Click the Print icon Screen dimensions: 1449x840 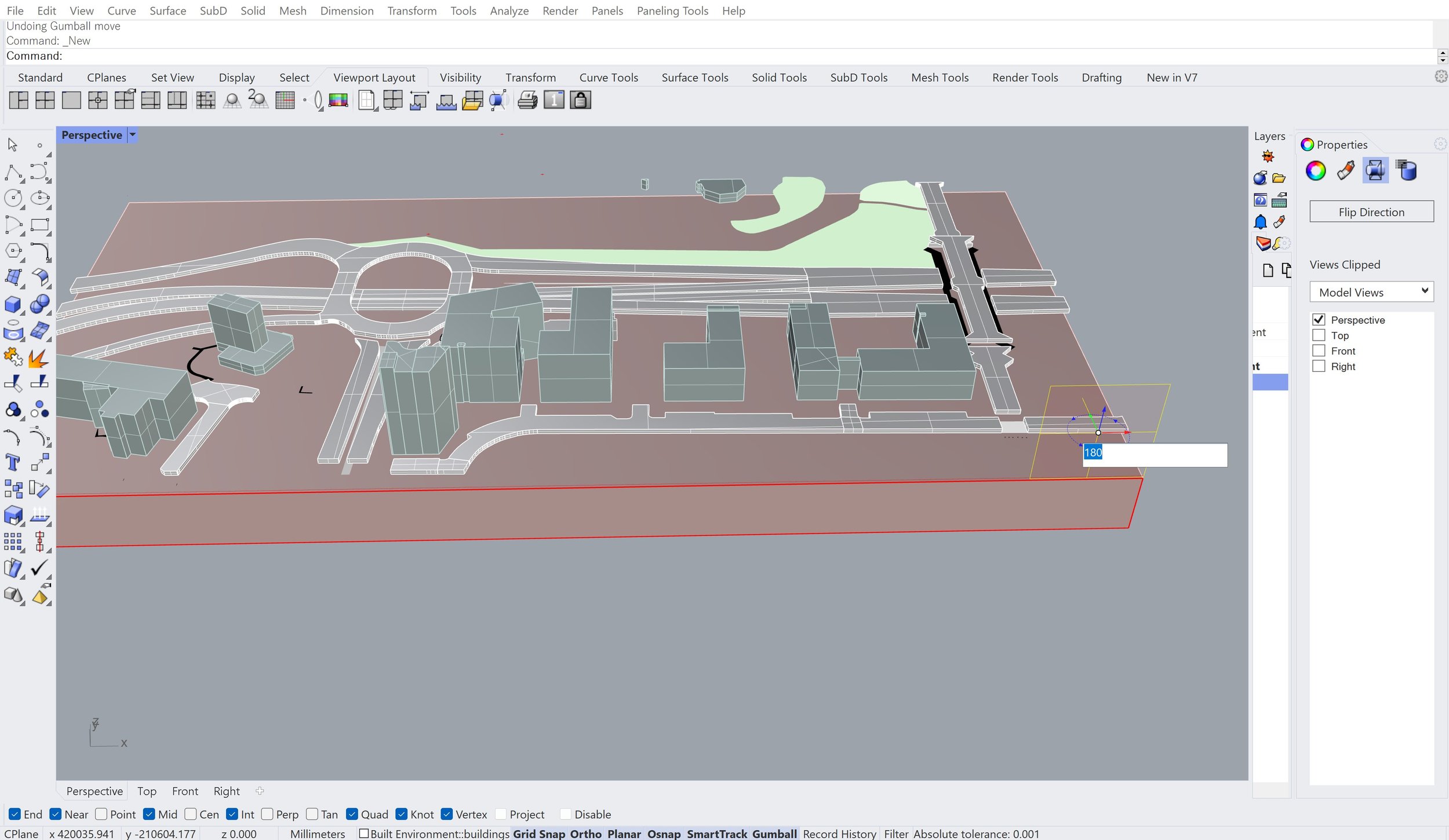[x=527, y=100]
